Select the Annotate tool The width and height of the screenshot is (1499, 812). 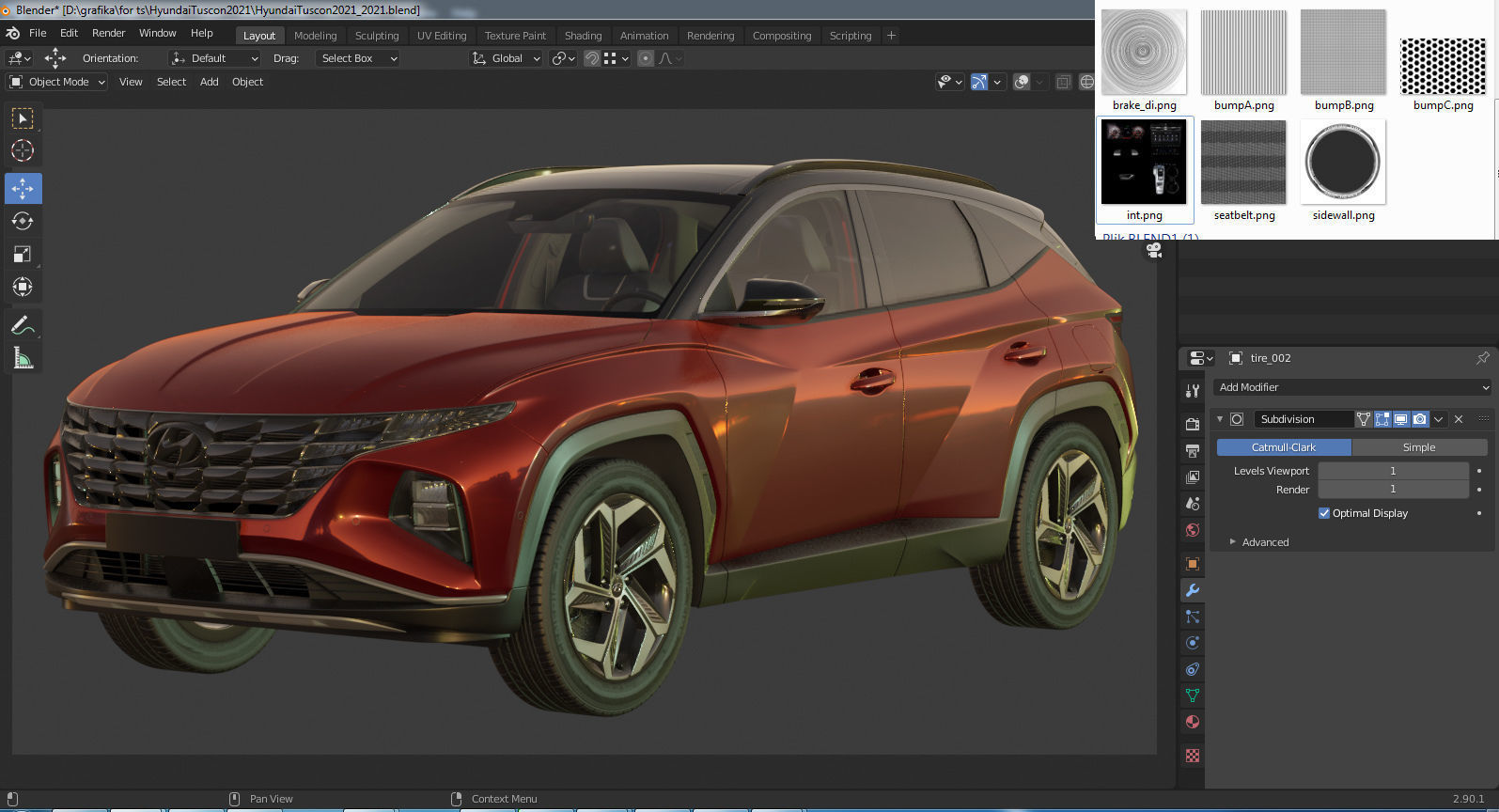click(23, 326)
